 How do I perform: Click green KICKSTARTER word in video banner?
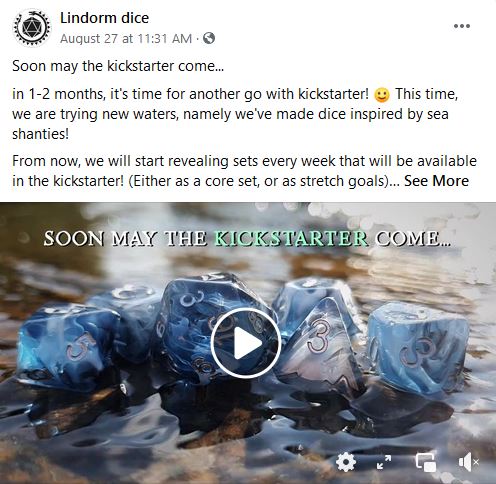tap(291, 239)
